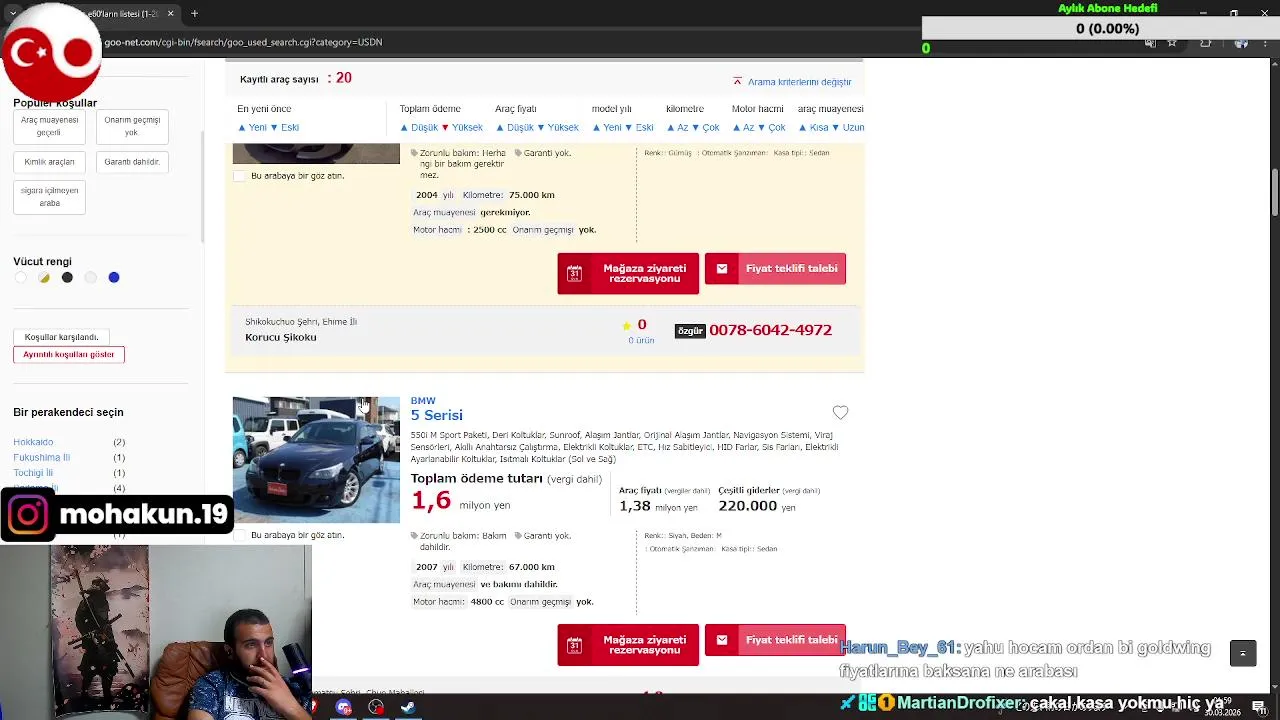Click the yellow star rating icon for Korucu Şikoku
Viewport: 1280px width, 720px height.
[x=627, y=325]
